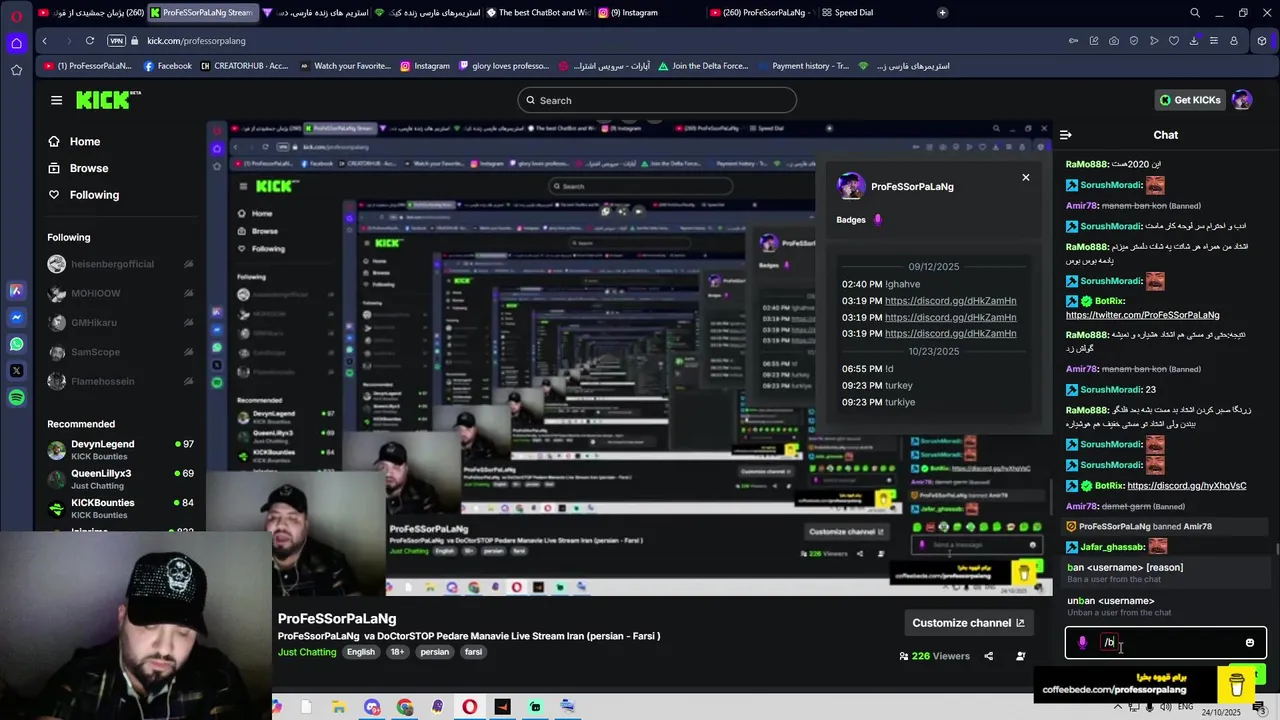Click Jafar_ghassab username in chat
The height and width of the screenshot is (720, 1280).
click(x=1111, y=547)
